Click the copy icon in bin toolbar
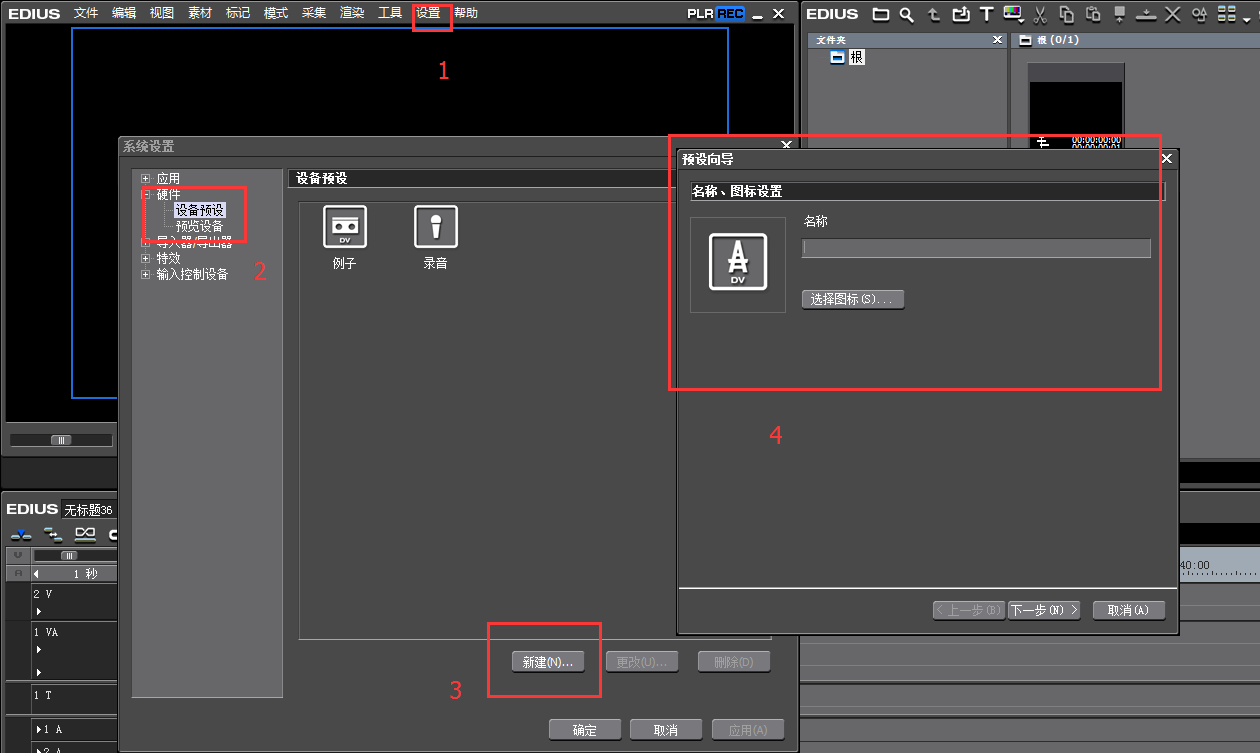The height and width of the screenshot is (753, 1260). [x=1067, y=14]
